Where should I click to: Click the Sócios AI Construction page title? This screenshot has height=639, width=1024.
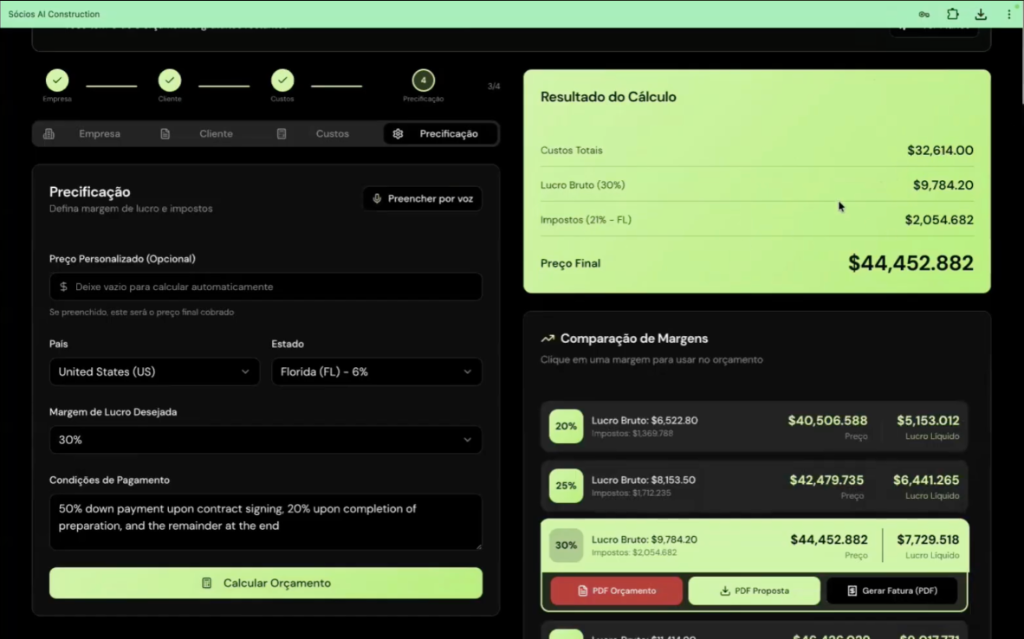click(54, 14)
